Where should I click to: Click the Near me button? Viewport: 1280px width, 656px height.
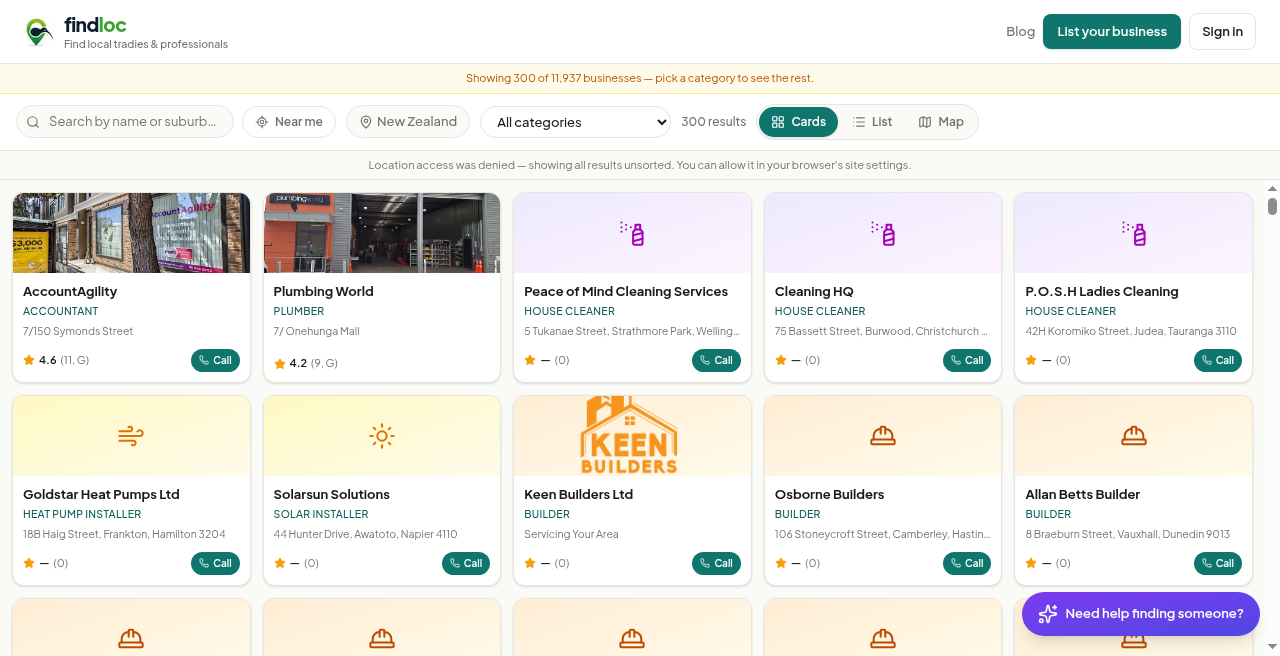289,122
